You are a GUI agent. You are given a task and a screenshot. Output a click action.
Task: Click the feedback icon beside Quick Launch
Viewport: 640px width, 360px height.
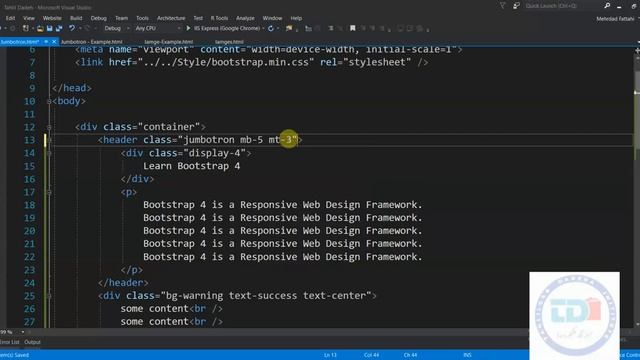coord(516,6)
